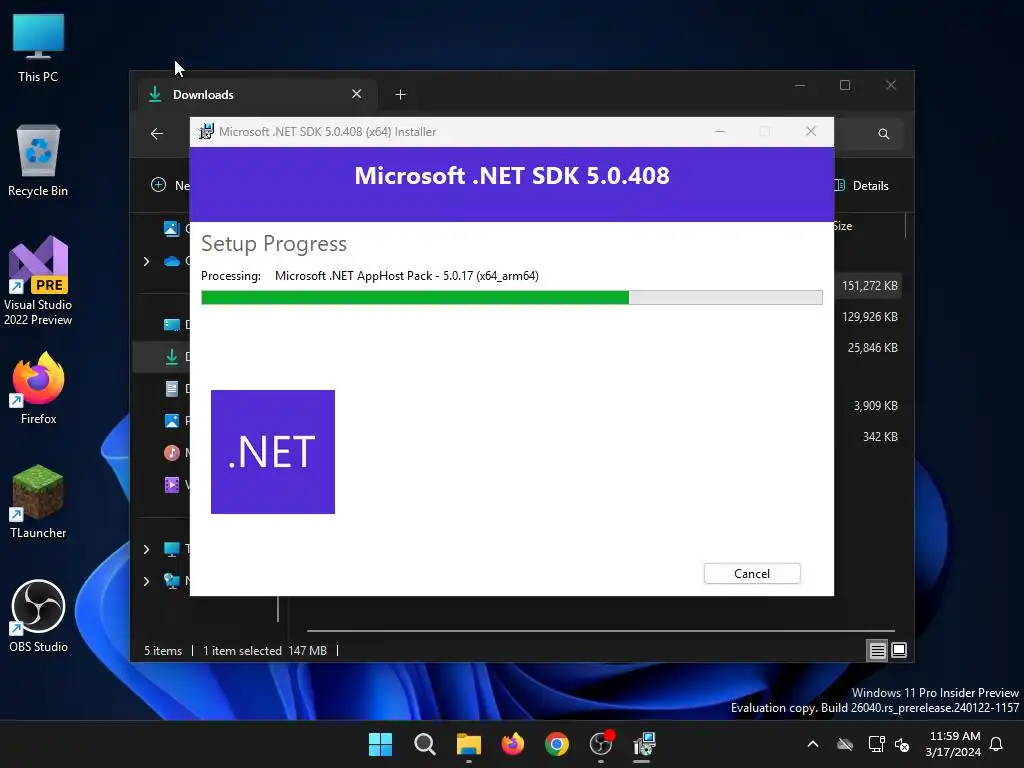Select the Downloads tab in File Explorer
The height and width of the screenshot is (768, 1024).
tap(257, 95)
